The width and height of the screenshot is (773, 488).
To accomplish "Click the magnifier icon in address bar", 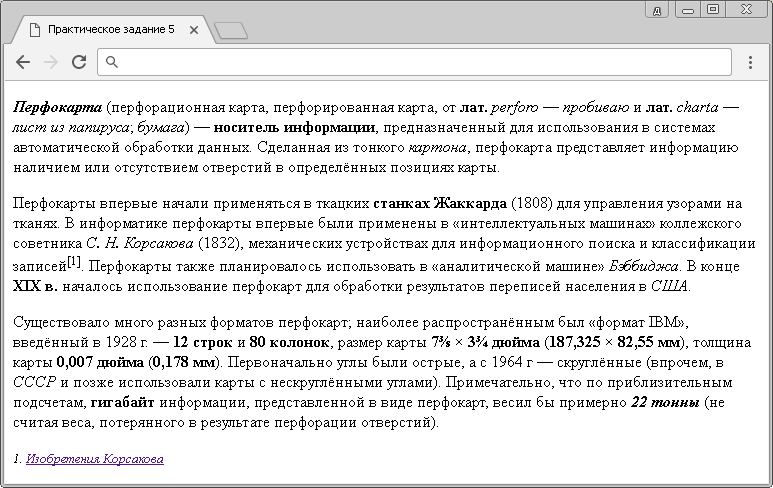I will pyautogui.click(x=113, y=63).
